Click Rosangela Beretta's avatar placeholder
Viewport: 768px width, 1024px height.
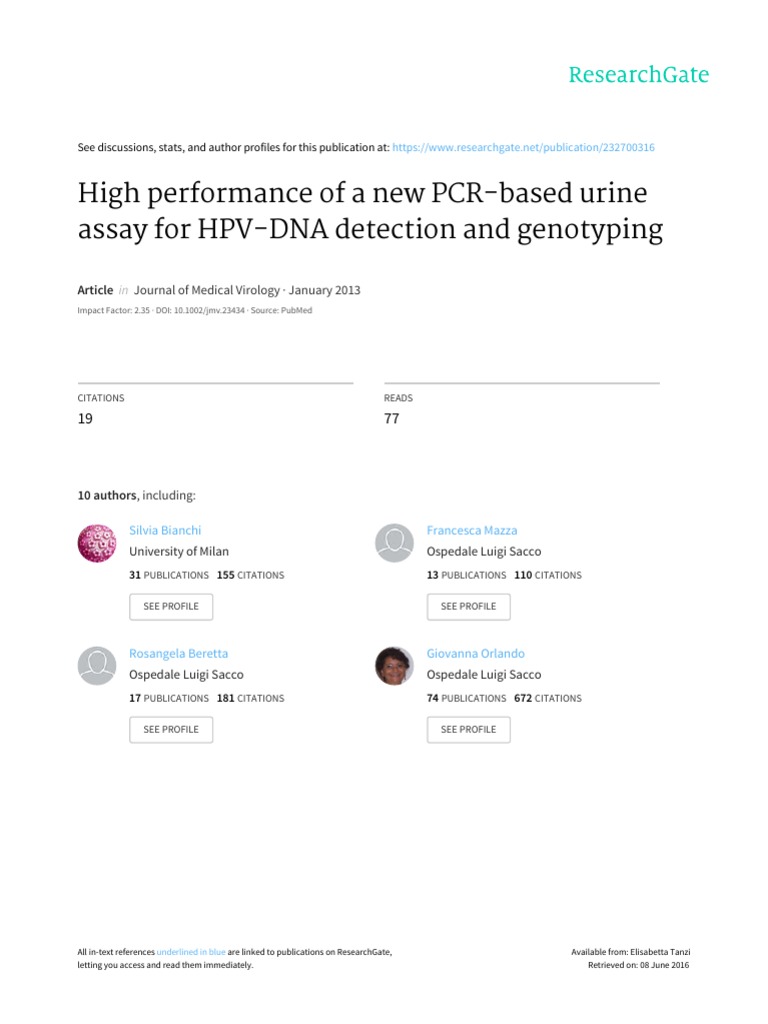coord(97,666)
